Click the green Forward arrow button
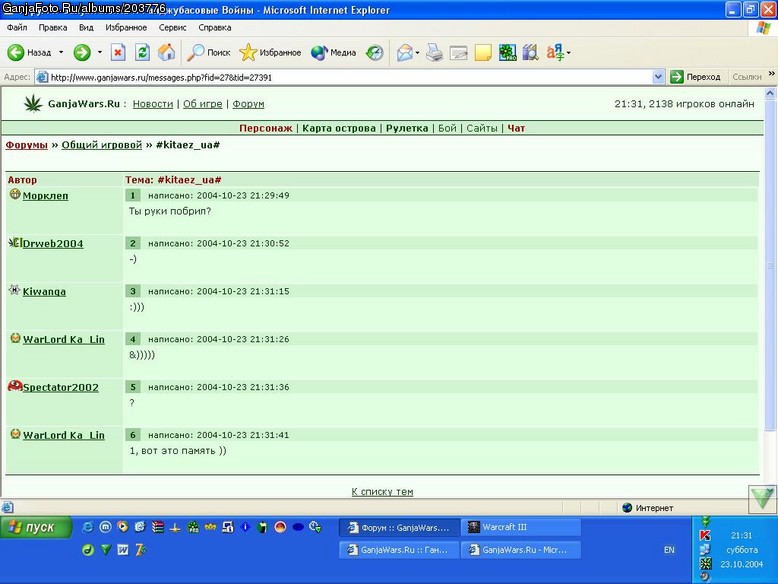Screen dimensions: 778x584 pyautogui.click(x=82, y=53)
